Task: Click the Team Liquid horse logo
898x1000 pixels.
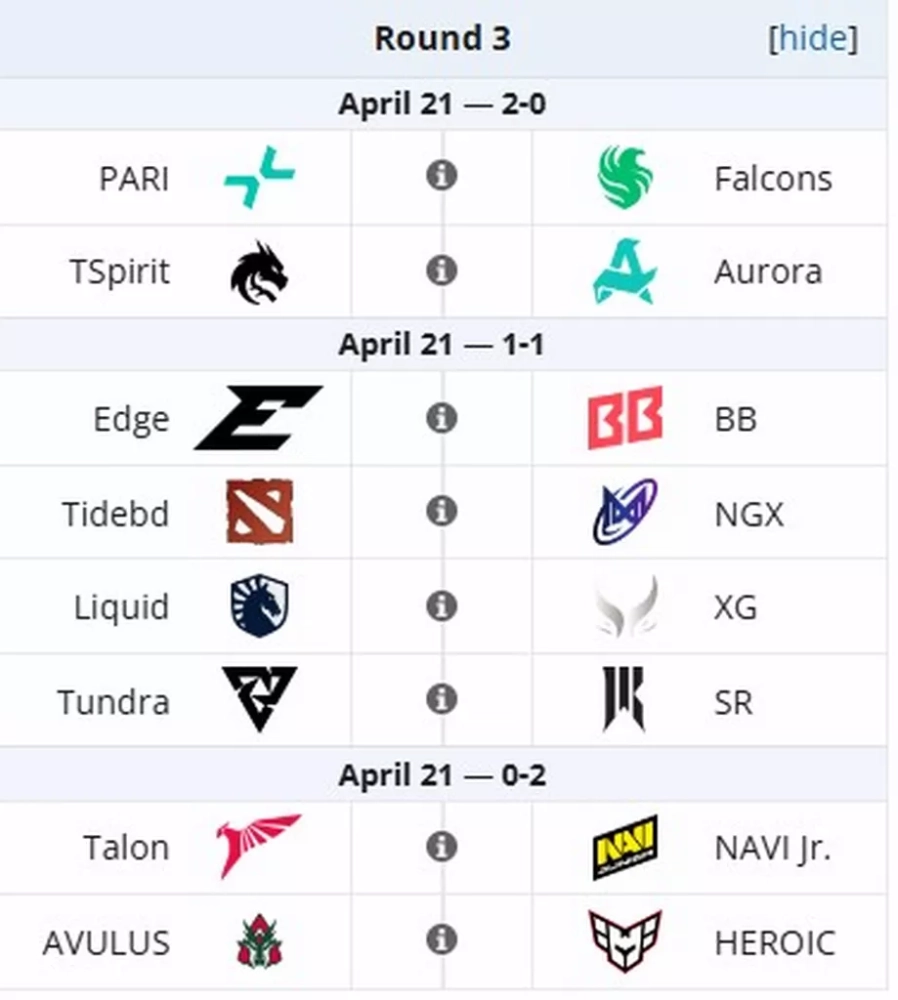Action: (x=259, y=607)
